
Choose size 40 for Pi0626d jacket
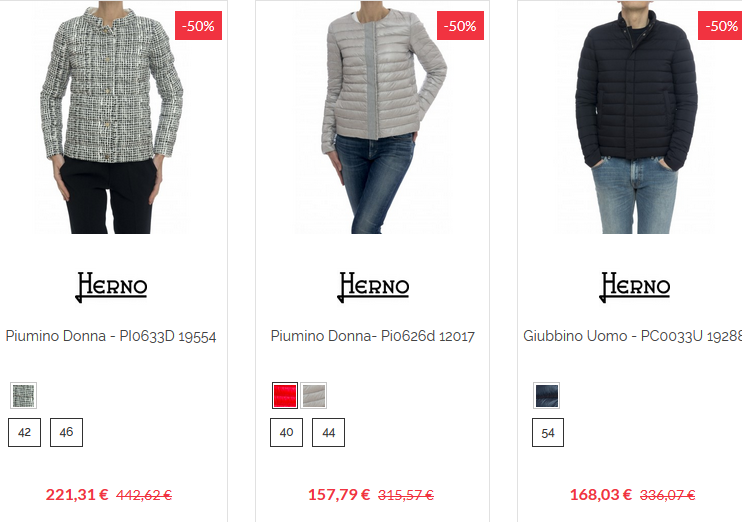(286, 432)
